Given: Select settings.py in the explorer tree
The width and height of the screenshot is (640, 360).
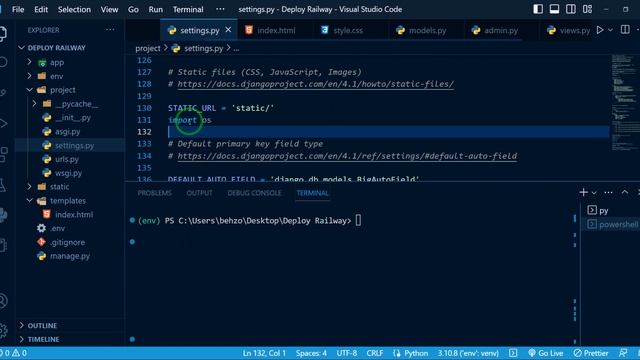Looking at the screenshot, I should point(70,145).
